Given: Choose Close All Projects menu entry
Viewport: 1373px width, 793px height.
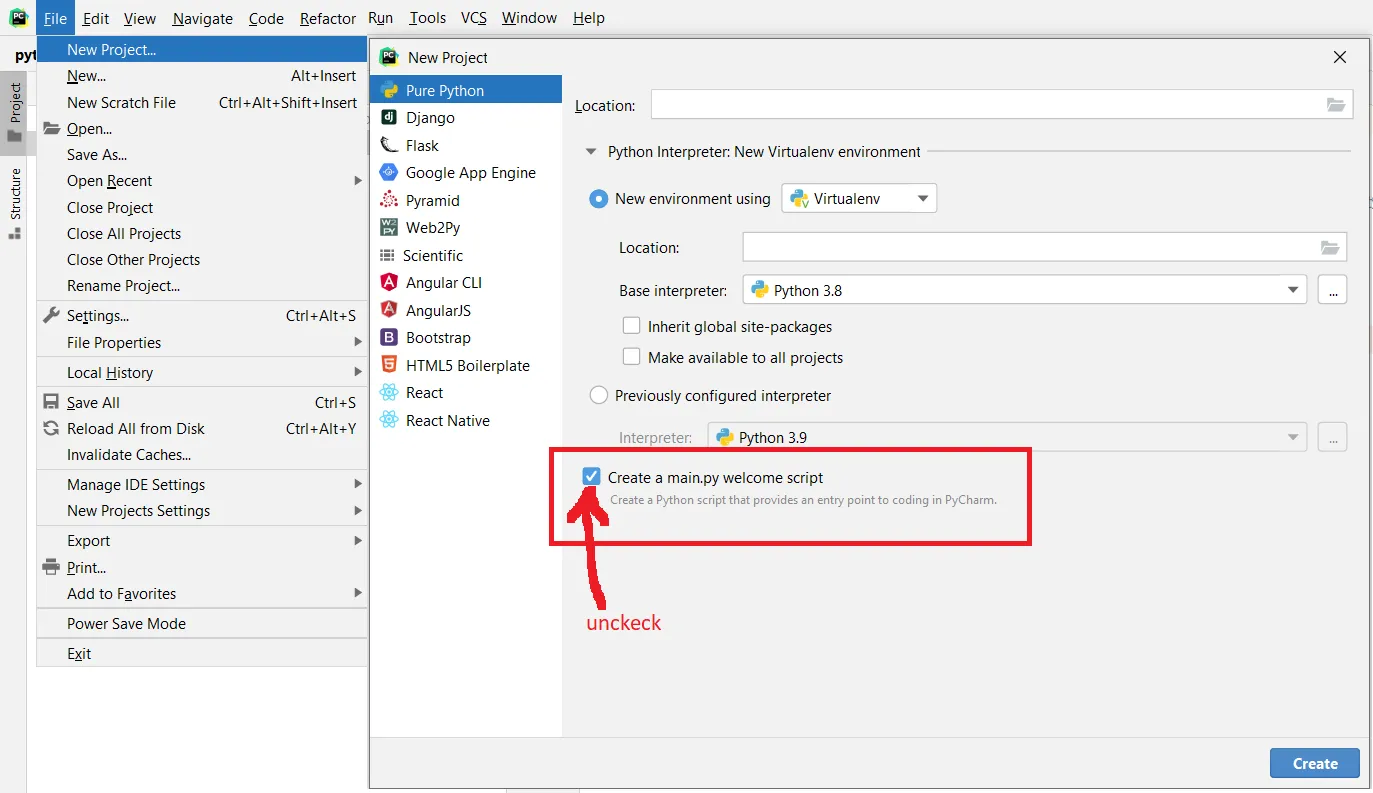Looking at the screenshot, I should coord(202,233).
